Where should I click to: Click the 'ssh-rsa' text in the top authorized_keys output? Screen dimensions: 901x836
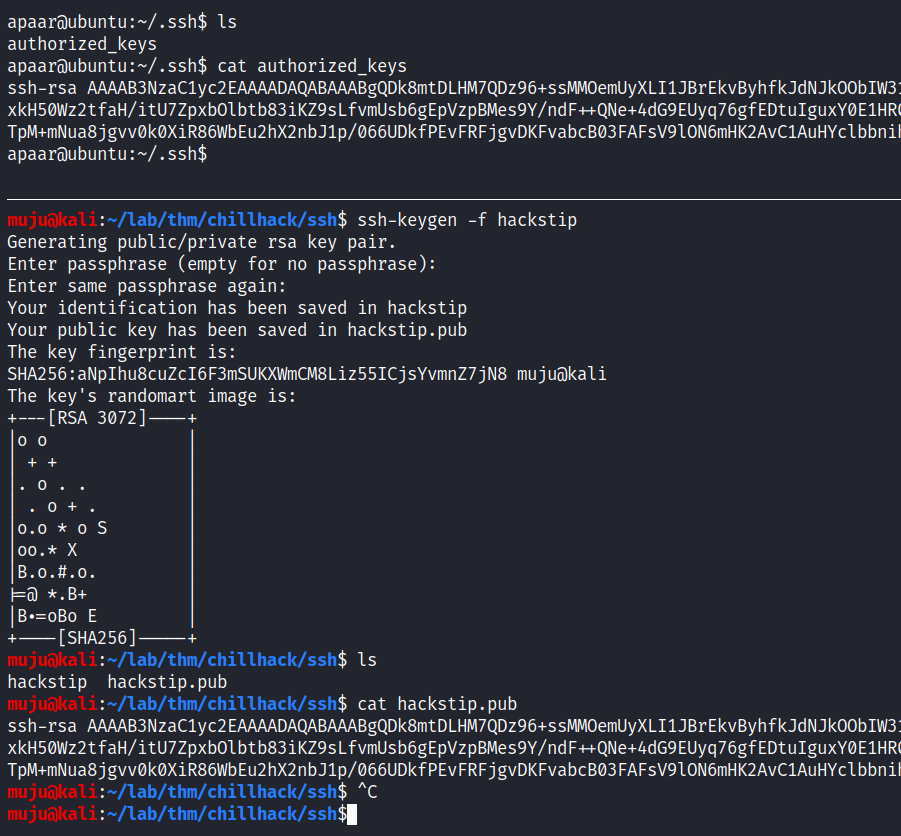coord(42,88)
